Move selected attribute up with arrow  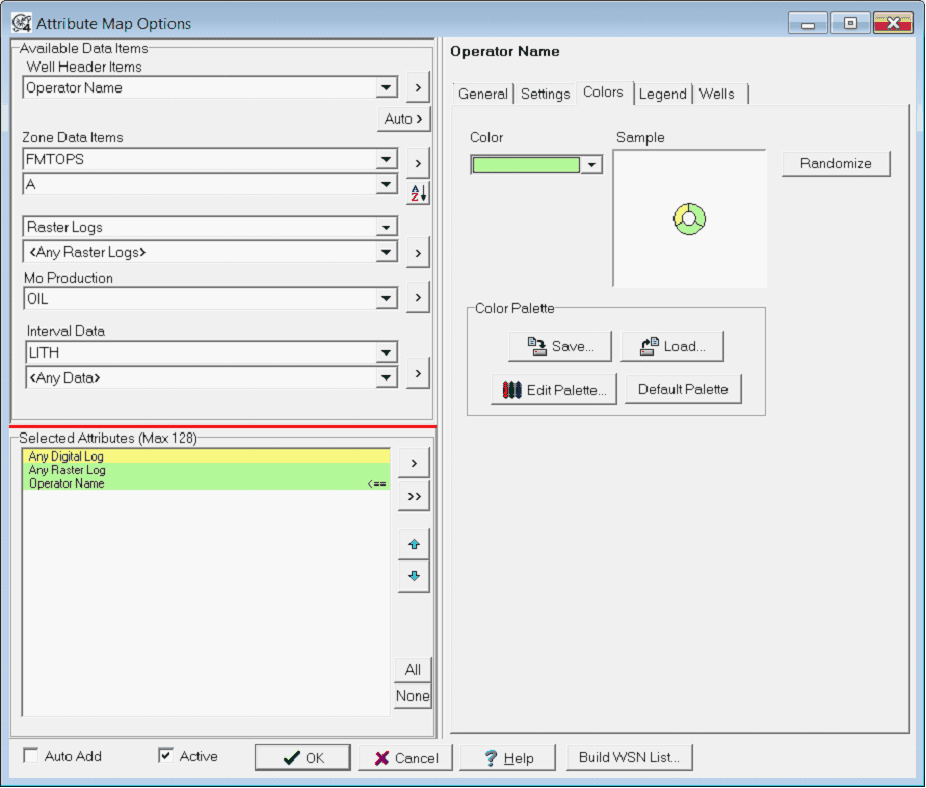pos(413,545)
